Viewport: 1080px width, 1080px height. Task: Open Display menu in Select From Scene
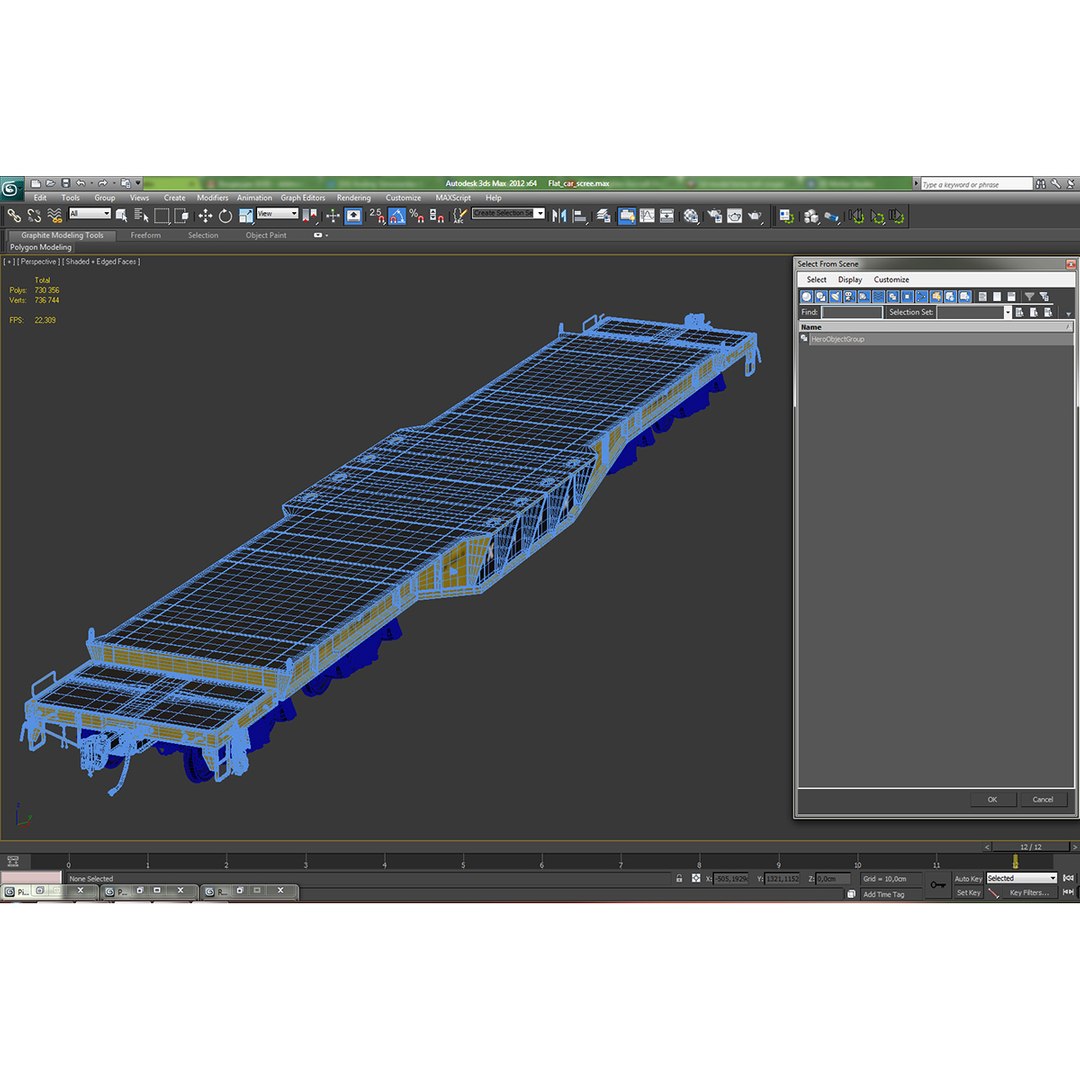[850, 280]
